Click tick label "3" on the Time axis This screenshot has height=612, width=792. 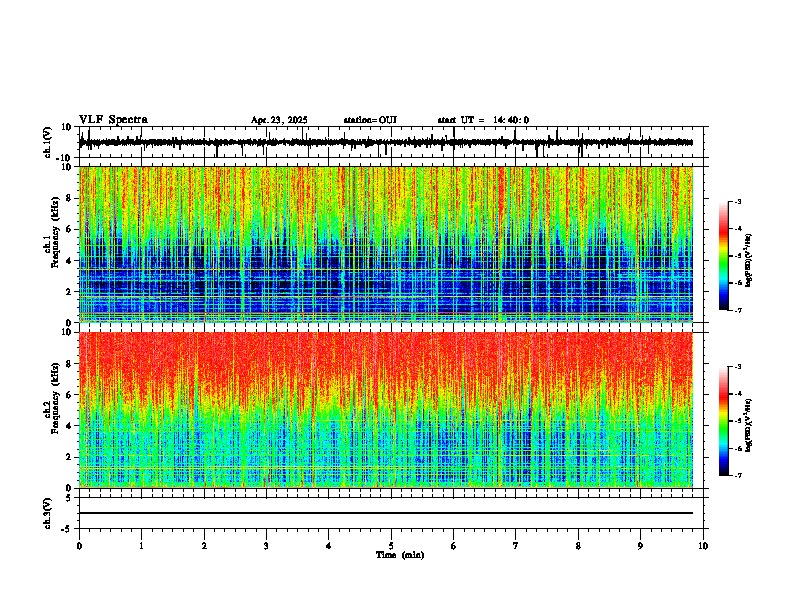pyautogui.click(x=266, y=546)
